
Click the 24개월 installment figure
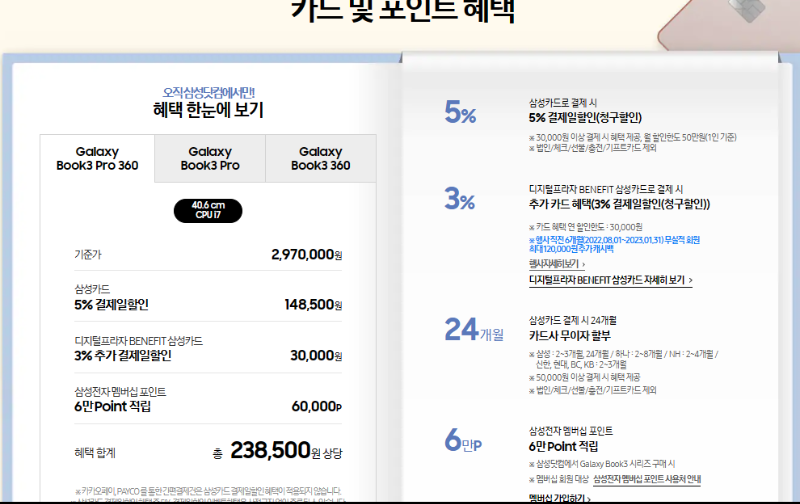474,330
